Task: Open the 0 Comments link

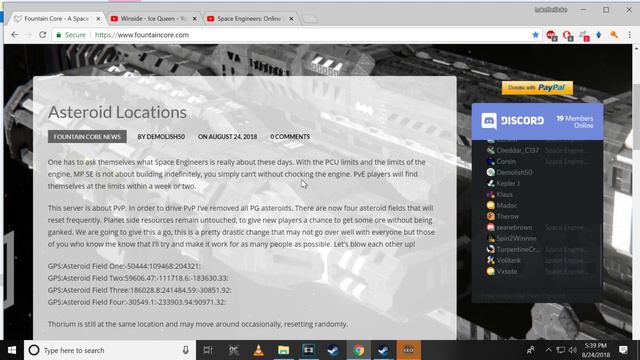Action: [290, 137]
